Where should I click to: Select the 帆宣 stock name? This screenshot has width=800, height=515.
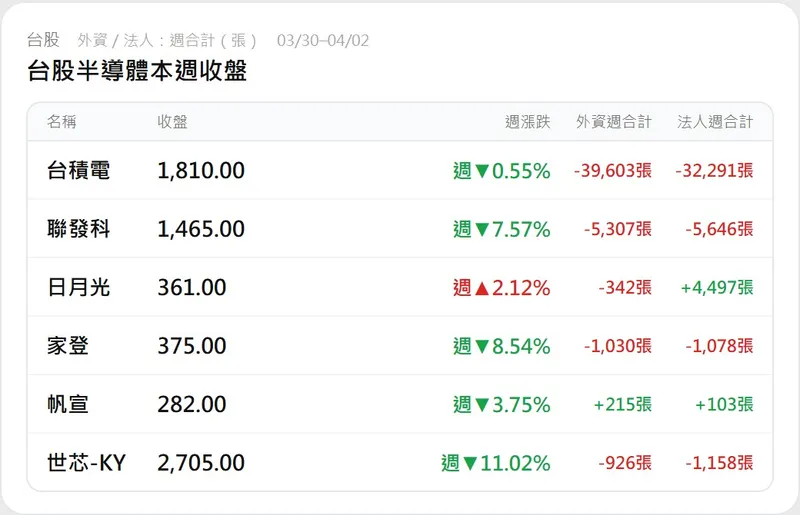click(x=68, y=405)
